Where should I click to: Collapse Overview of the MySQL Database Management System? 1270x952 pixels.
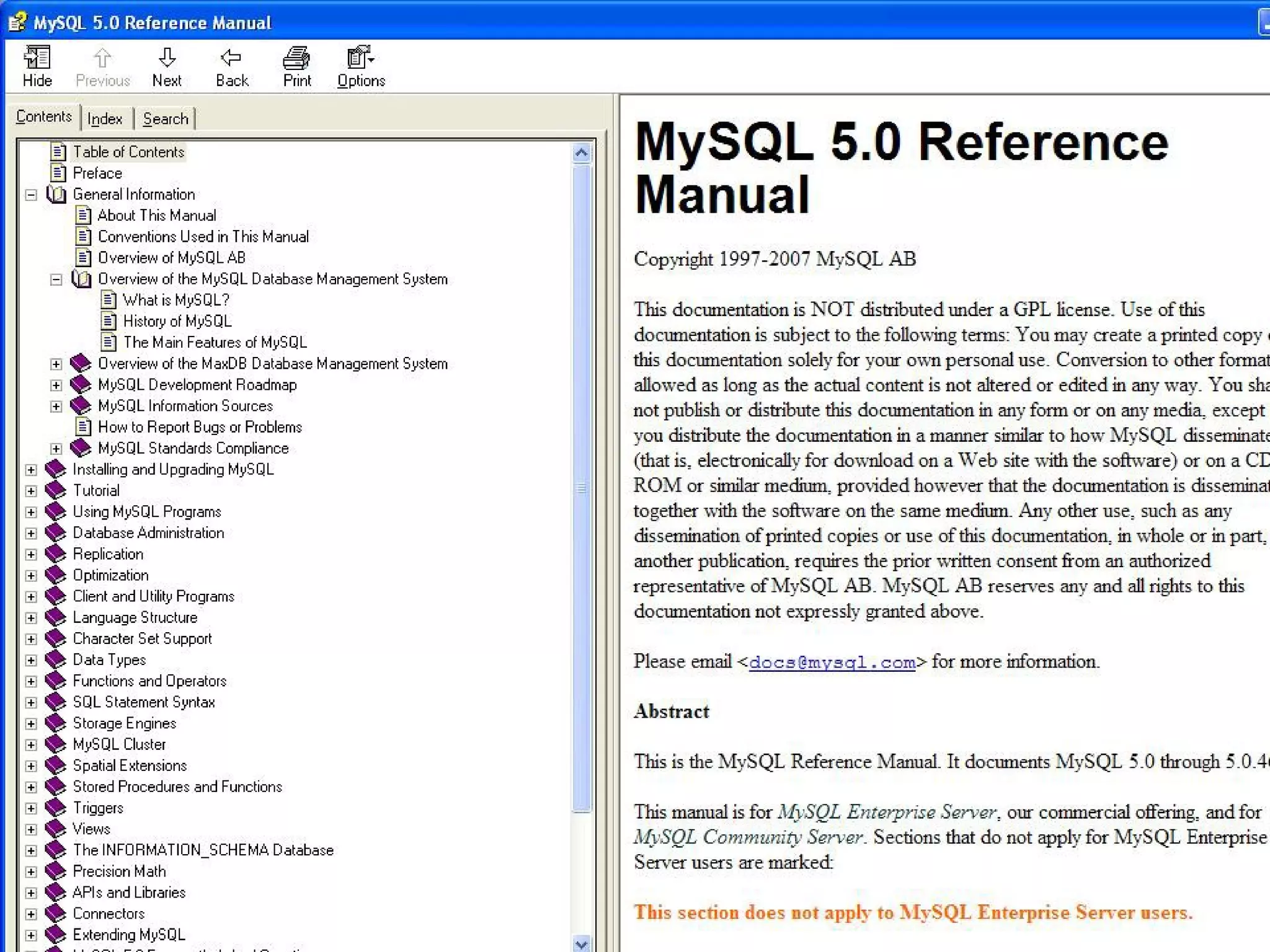pyautogui.click(x=56, y=280)
